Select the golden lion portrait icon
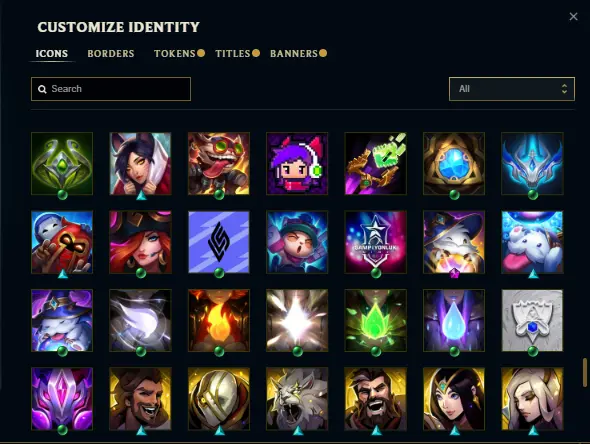The image size is (590, 444). [x=297, y=399]
